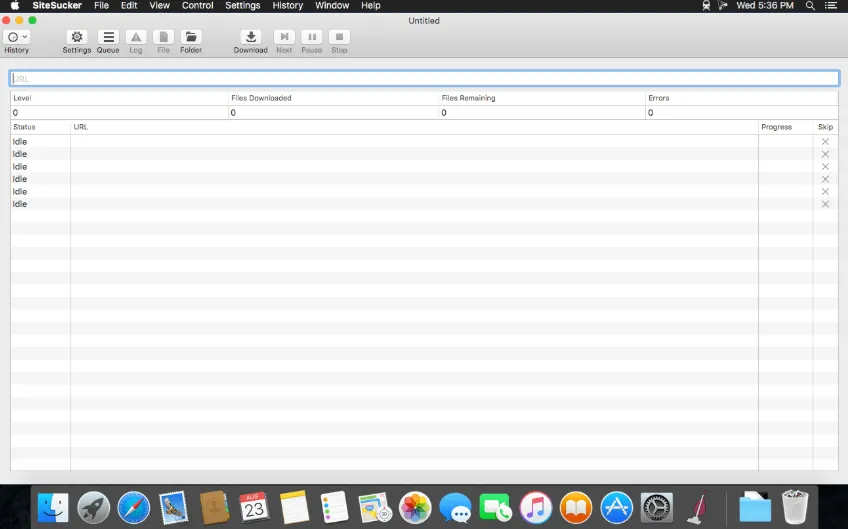This screenshot has height=529, width=848.
Task: Open the Trash in the Dock
Action: tap(795, 508)
